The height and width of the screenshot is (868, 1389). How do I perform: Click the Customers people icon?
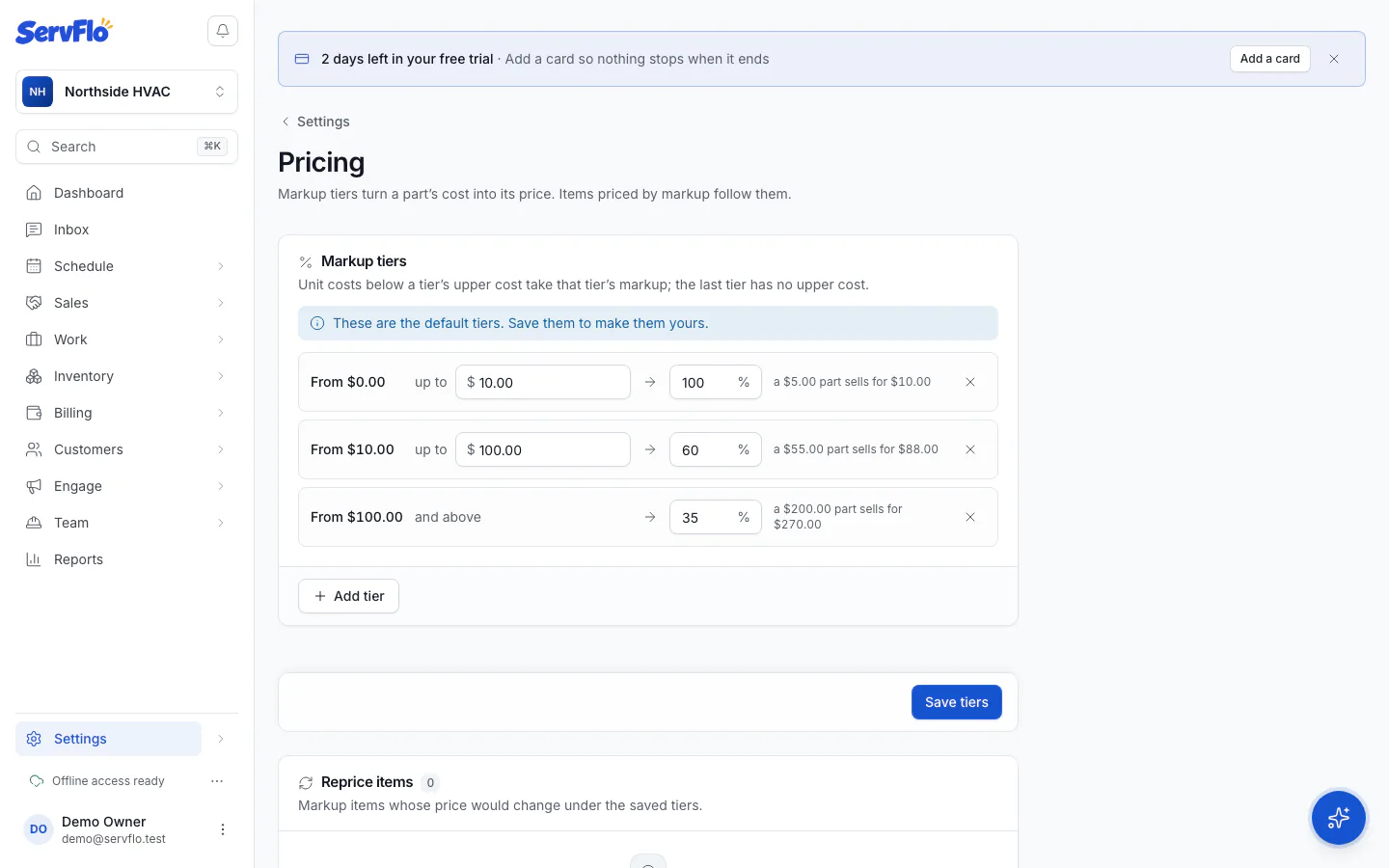tap(34, 449)
